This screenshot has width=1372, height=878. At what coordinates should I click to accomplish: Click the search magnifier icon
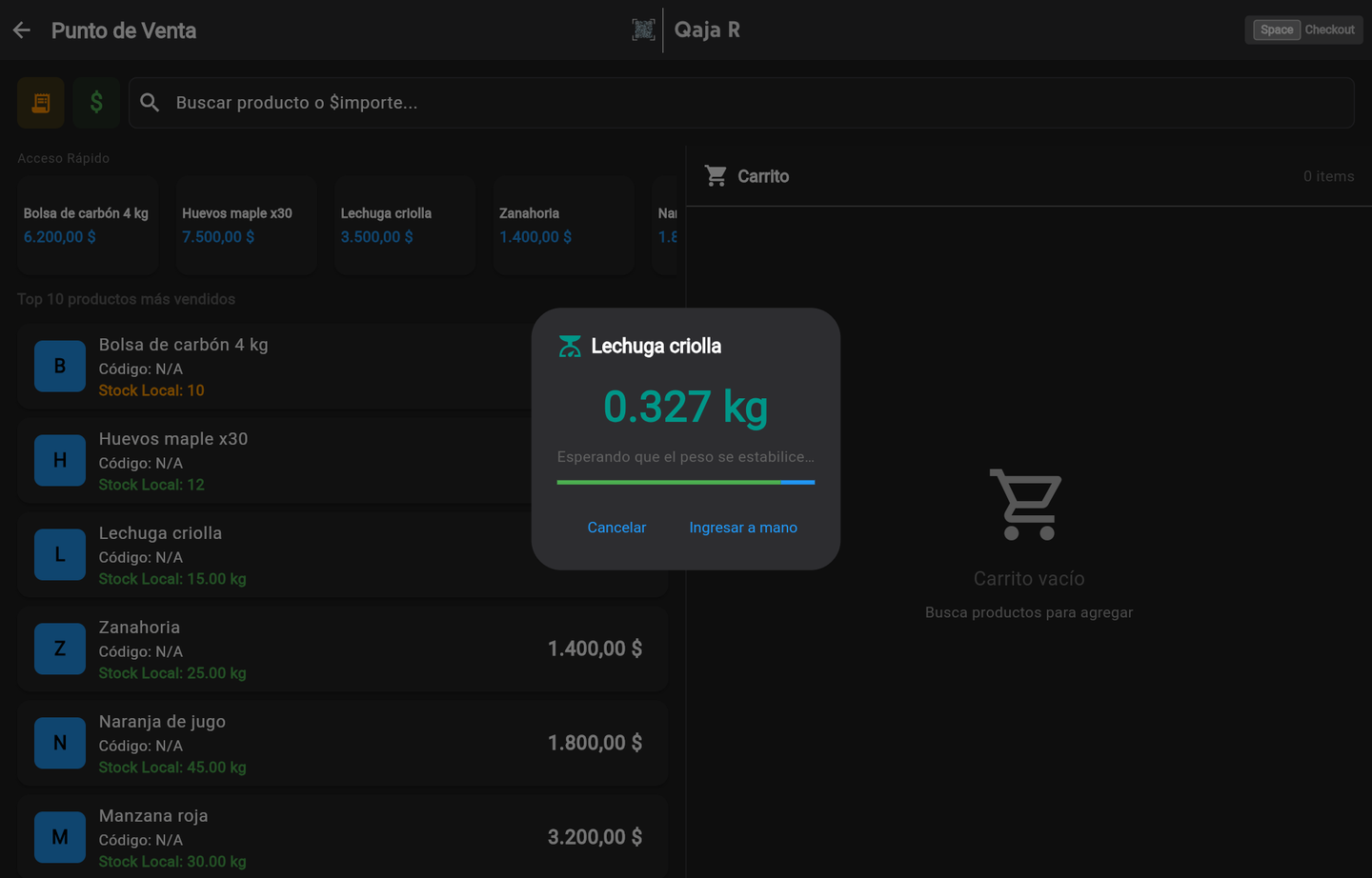(150, 103)
